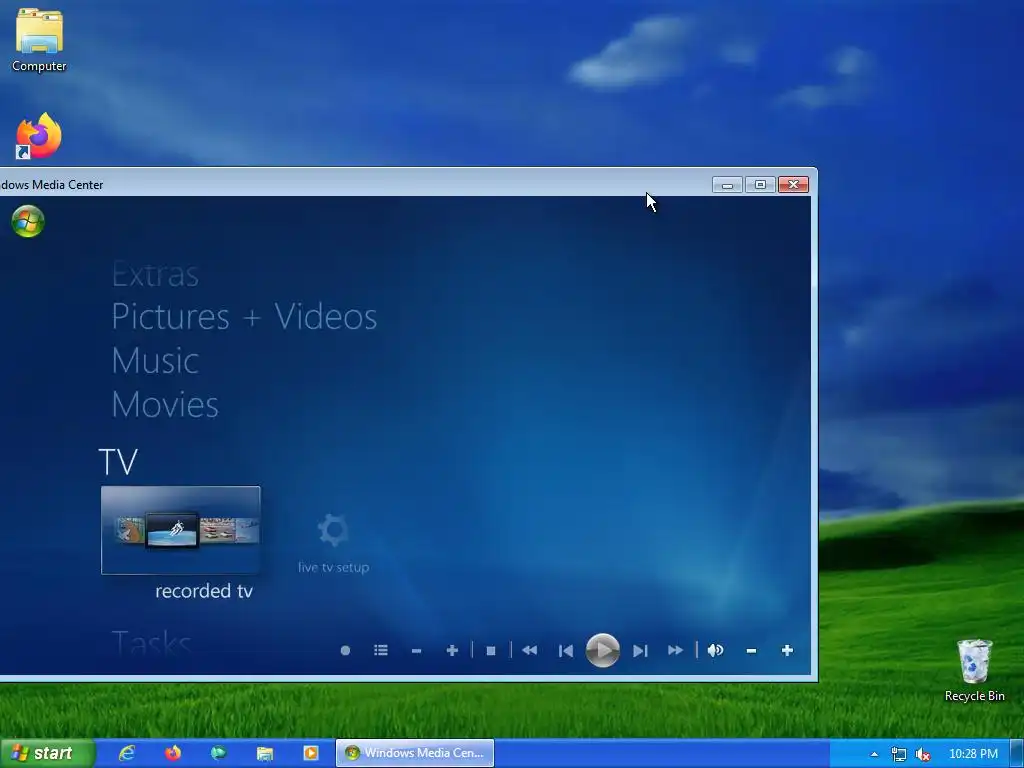1024x768 pixels.
Task: Launch Internet Explorer from taskbar
Action: coord(127,753)
